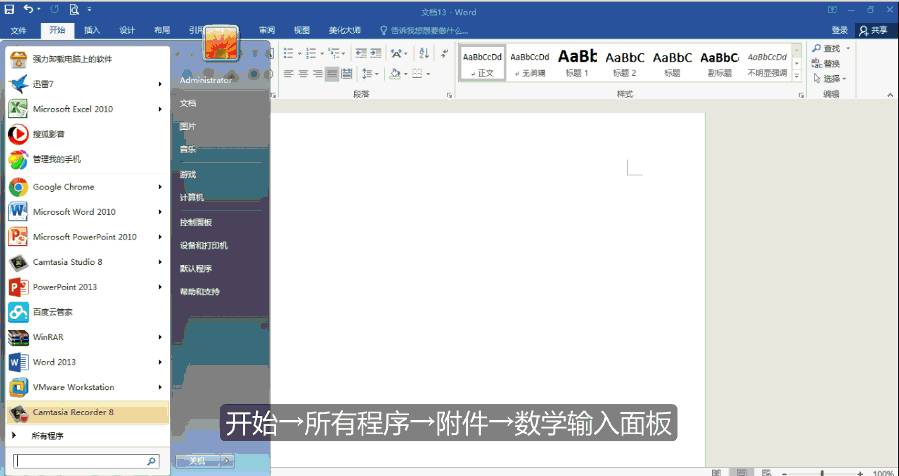Switch to the 视图 ribbon tab

tap(302, 30)
